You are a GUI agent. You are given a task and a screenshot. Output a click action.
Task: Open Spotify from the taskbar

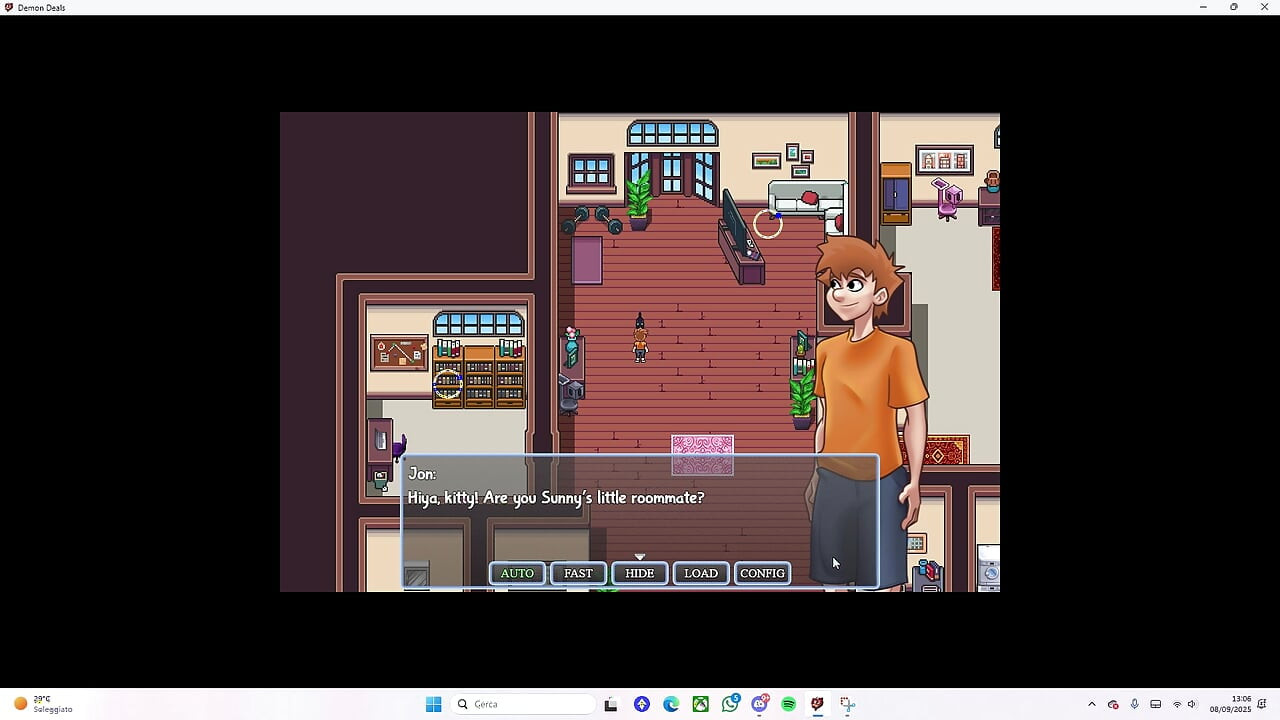point(789,704)
